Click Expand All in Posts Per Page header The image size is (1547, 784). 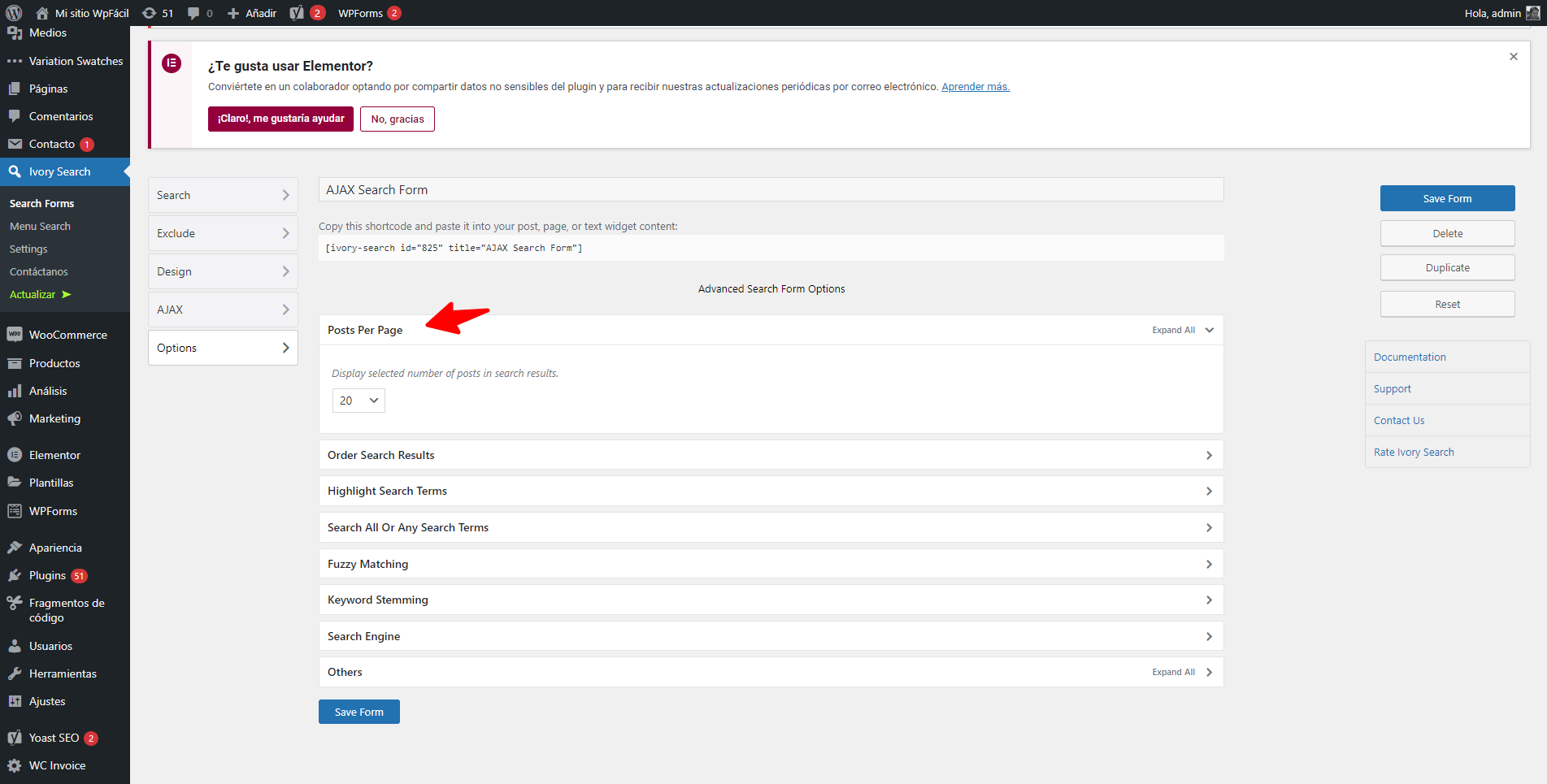click(1173, 330)
